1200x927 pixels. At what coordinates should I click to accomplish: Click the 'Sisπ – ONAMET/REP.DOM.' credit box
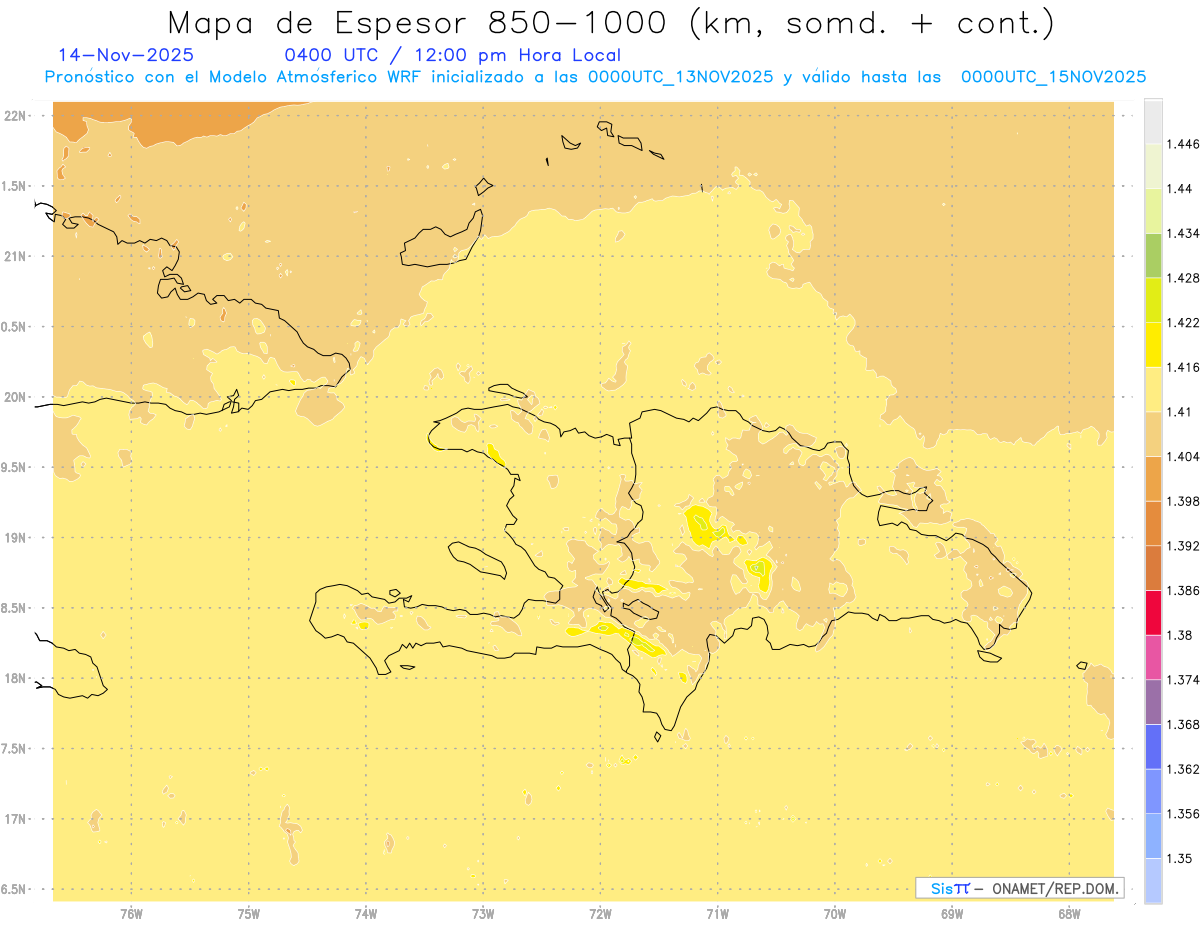[1020, 888]
